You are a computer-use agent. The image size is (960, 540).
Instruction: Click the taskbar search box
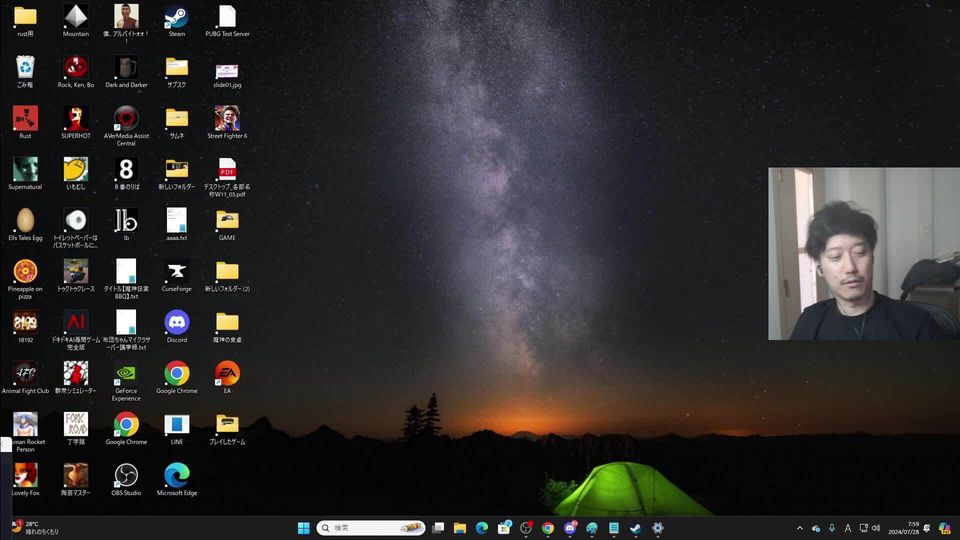pyautogui.click(x=370, y=528)
